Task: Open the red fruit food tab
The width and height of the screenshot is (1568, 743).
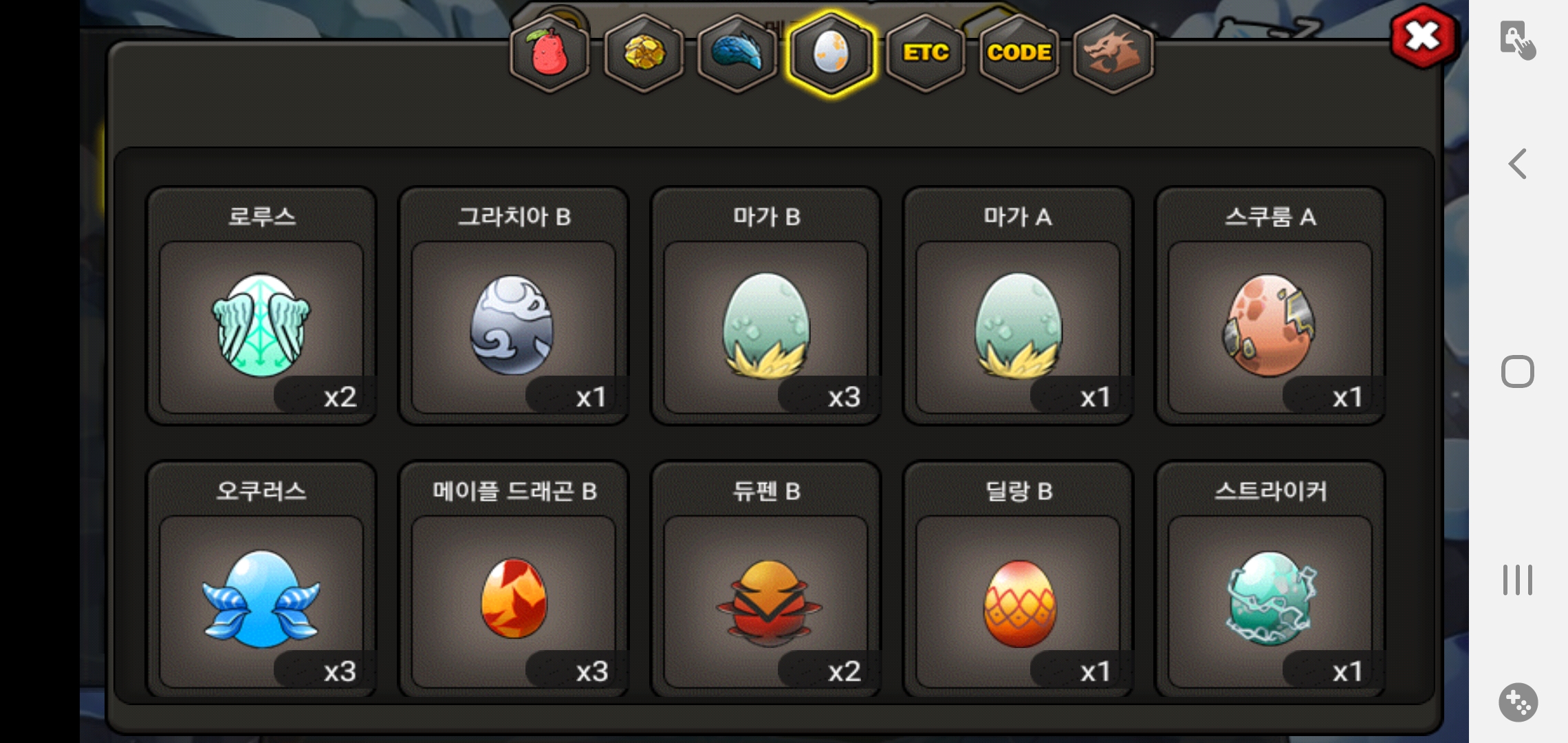Action: click(549, 54)
